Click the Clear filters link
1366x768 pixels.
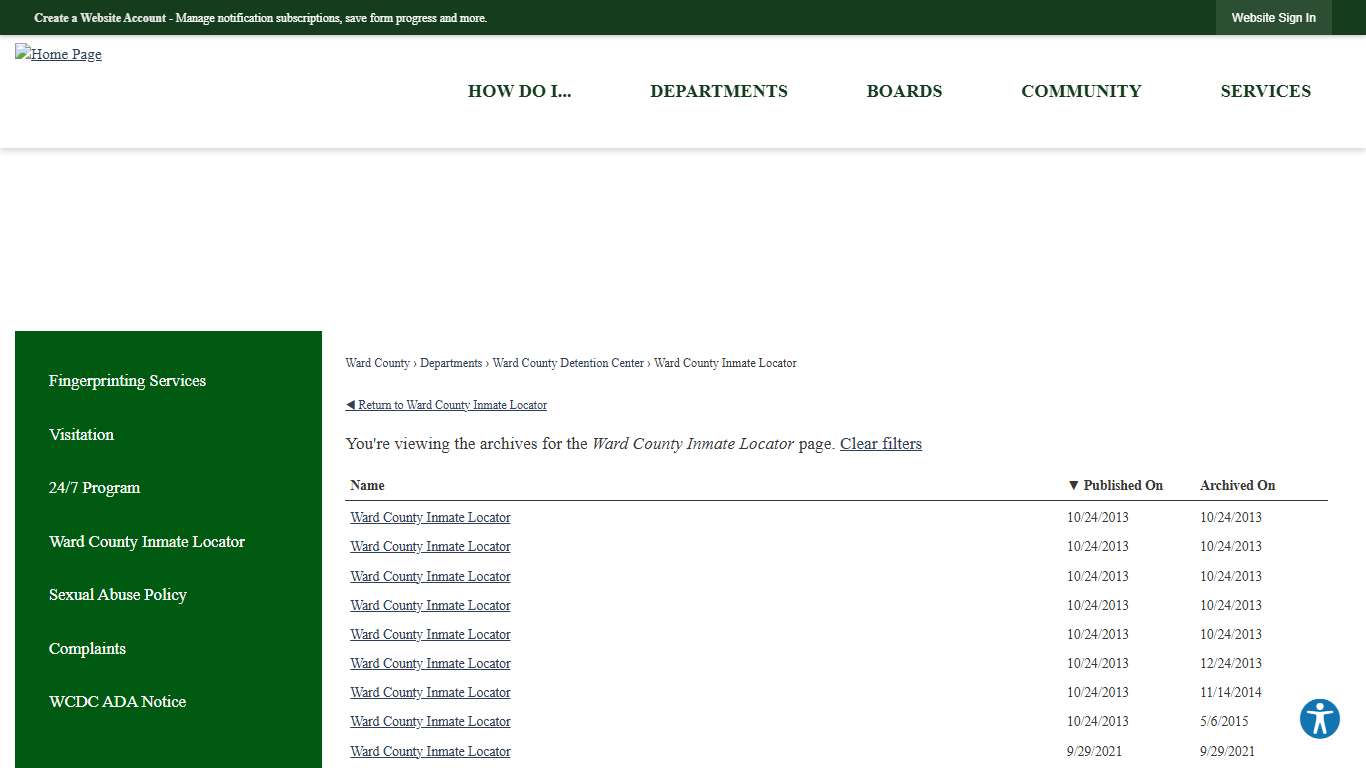click(880, 444)
